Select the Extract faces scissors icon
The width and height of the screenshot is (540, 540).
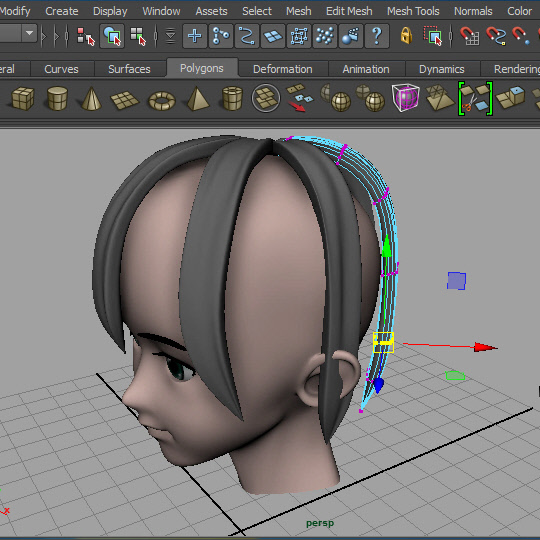[475, 98]
